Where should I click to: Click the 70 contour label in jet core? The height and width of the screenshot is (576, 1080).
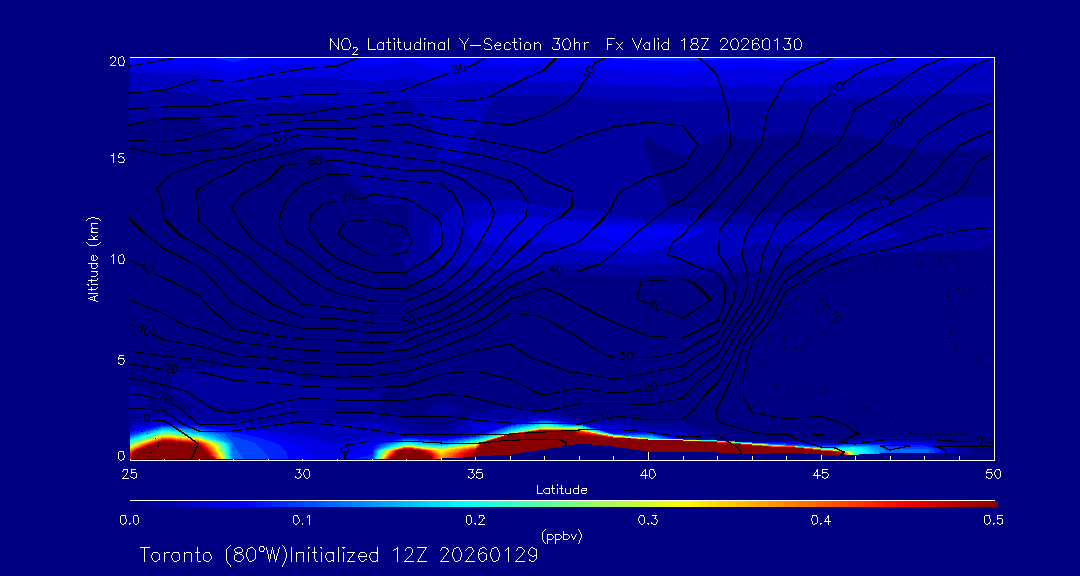pos(347,200)
